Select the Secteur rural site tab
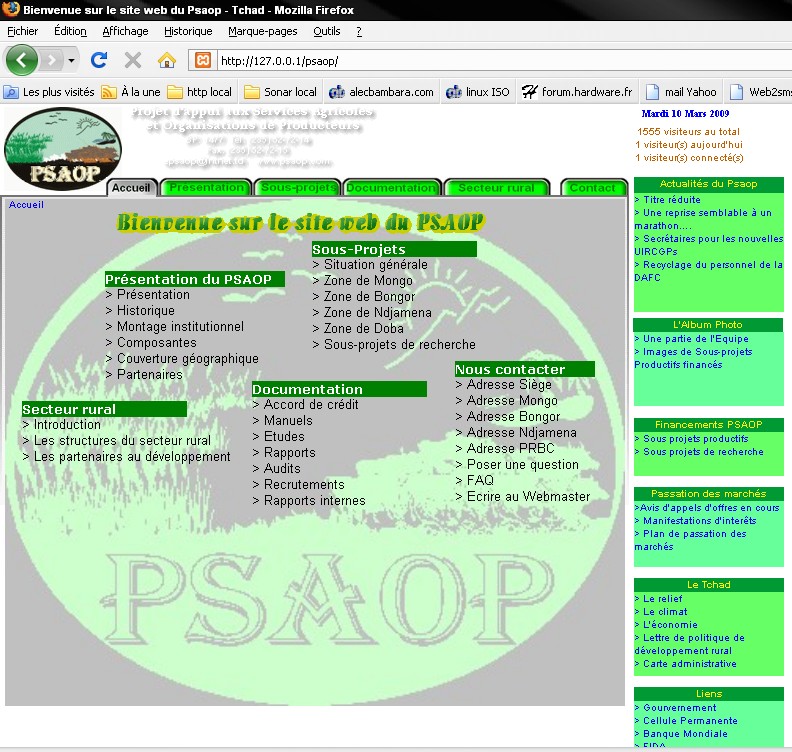792x752 pixels. 496,187
